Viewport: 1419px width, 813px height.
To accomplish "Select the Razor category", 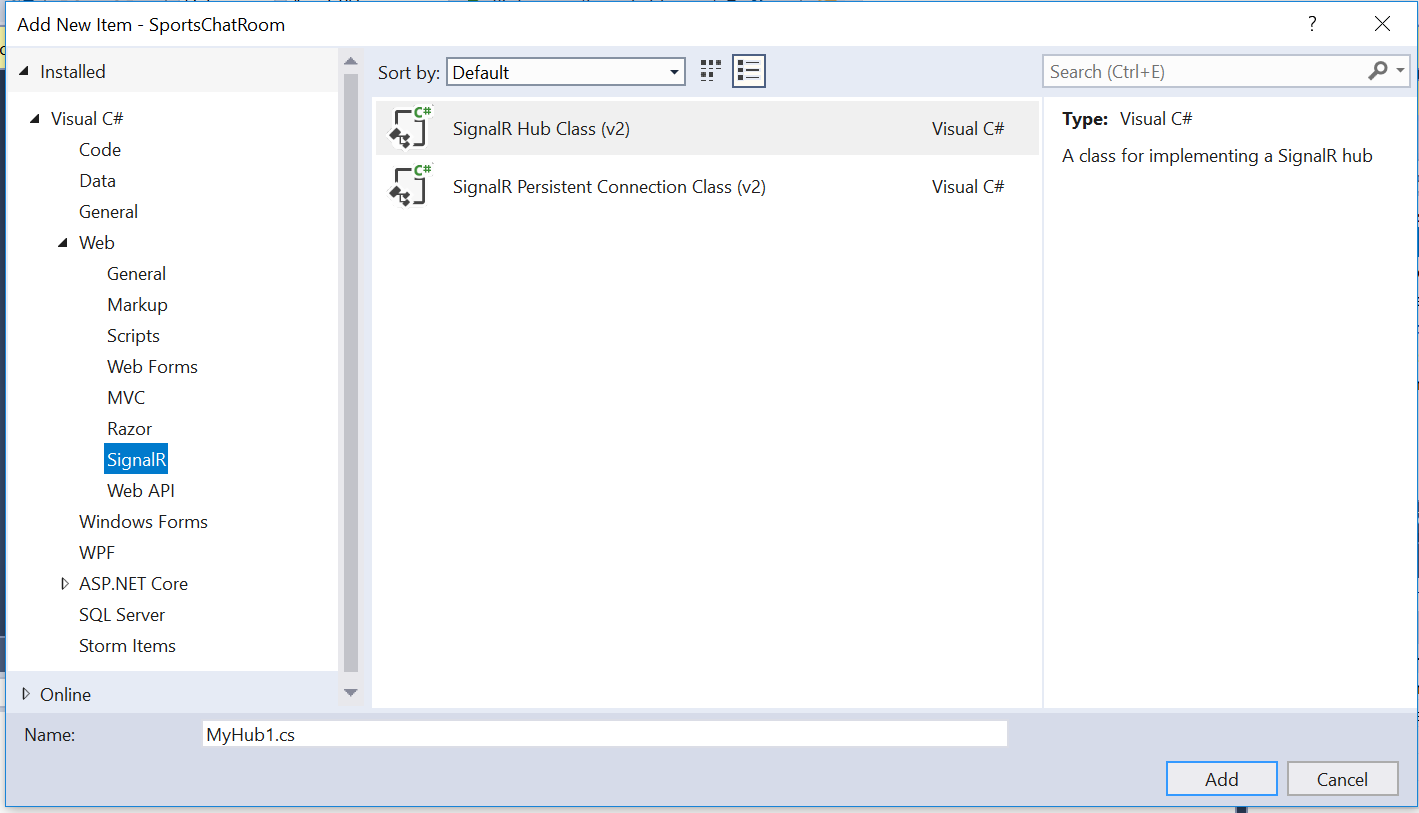I will pyautogui.click(x=130, y=429).
